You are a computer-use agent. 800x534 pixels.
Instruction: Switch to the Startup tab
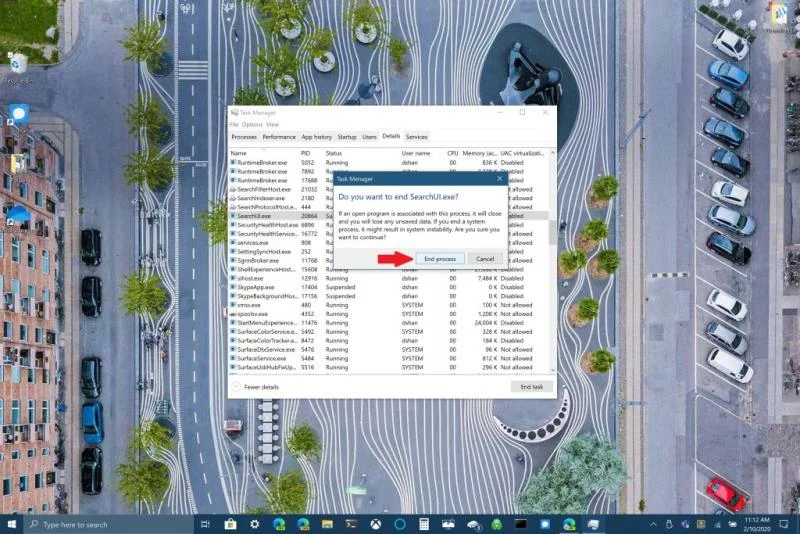click(x=346, y=137)
